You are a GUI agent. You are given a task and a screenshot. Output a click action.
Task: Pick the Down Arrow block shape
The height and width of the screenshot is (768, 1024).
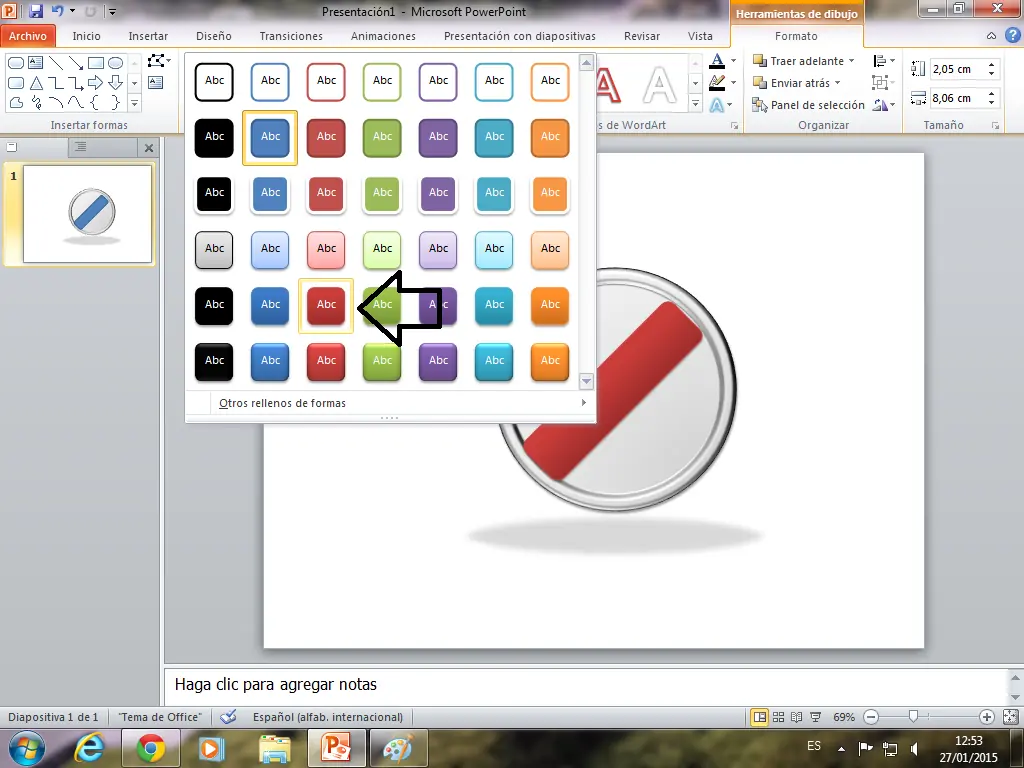pos(116,83)
